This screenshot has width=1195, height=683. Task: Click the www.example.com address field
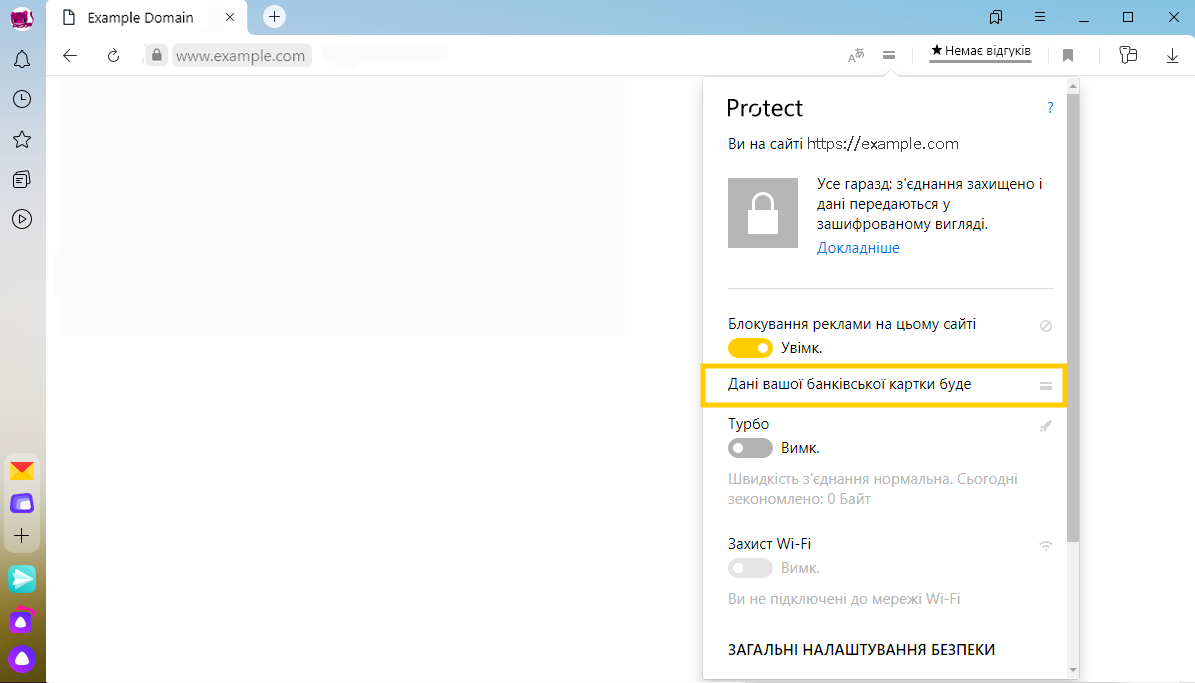click(240, 55)
